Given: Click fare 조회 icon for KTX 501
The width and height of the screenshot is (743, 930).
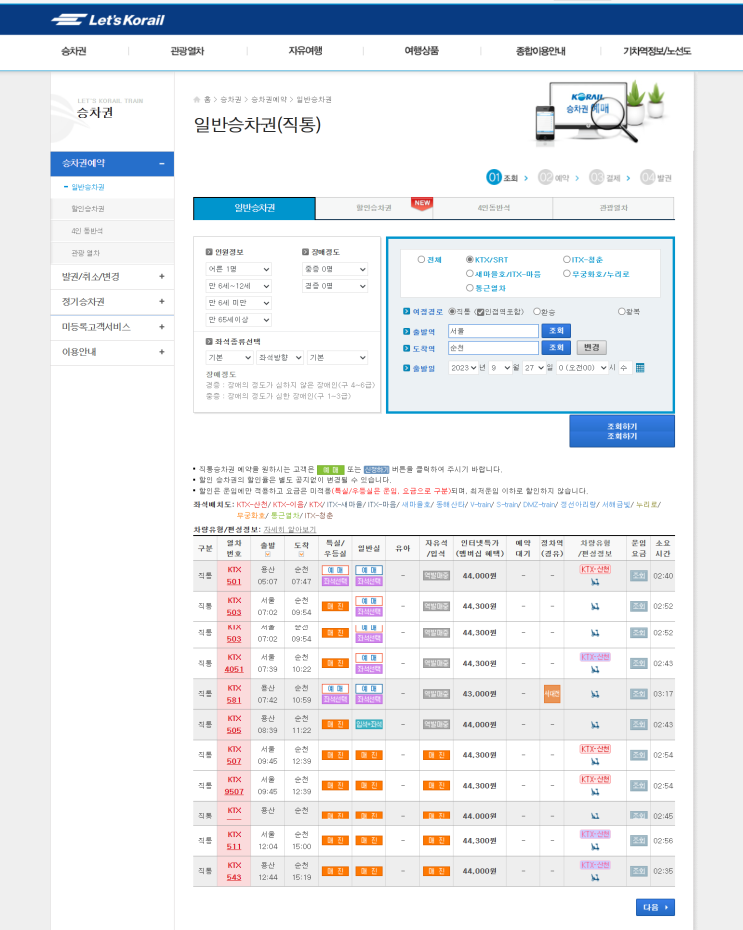Looking at the screenshot, I should point(639,576).
